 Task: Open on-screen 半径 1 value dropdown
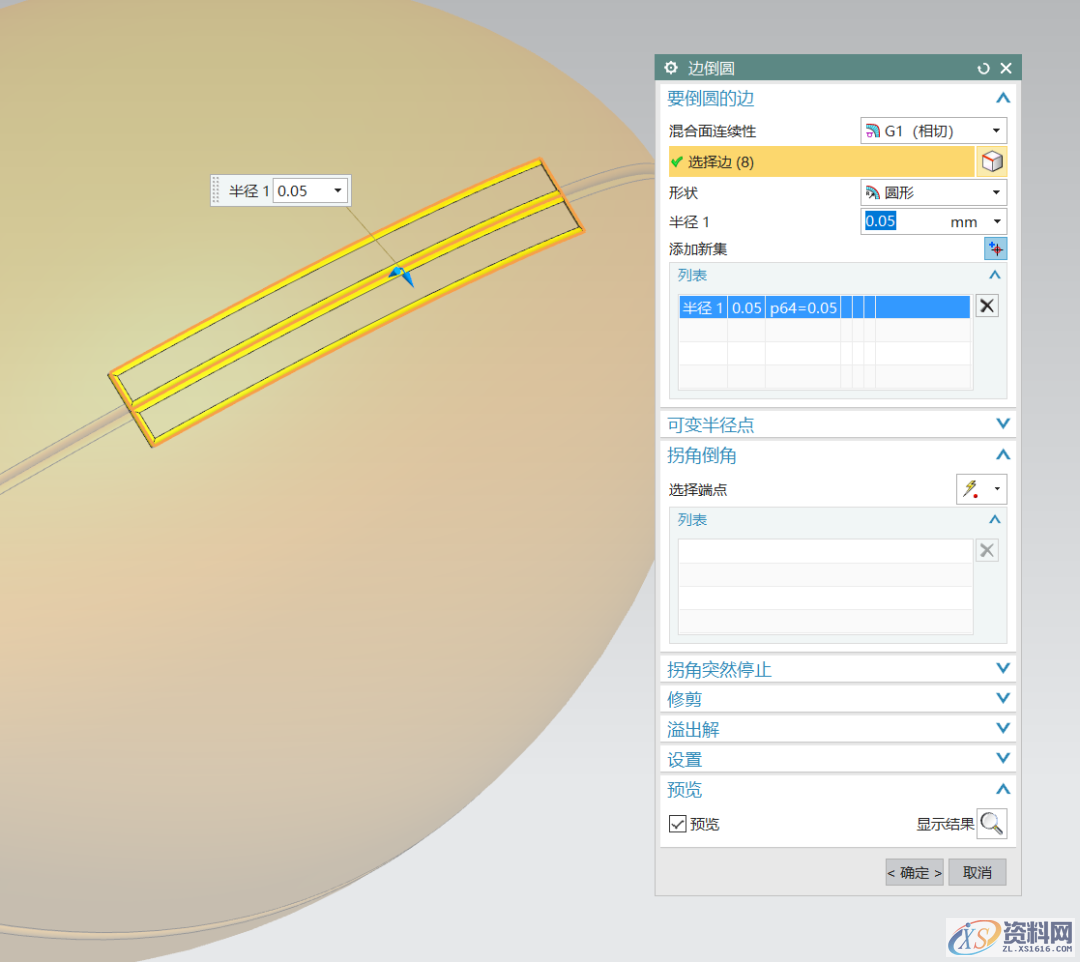pyautogui.click(x=338, y=190)
